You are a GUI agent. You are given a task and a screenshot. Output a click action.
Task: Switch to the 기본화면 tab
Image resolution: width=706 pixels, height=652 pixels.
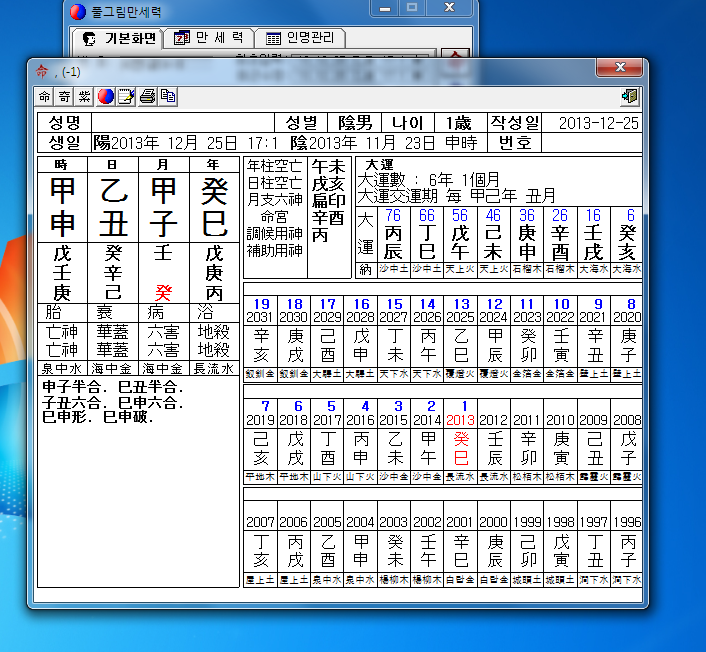coord(120,39)
